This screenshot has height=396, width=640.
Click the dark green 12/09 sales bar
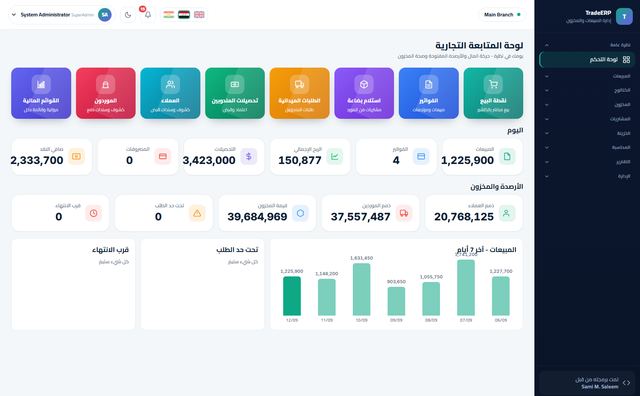point(292,296)
